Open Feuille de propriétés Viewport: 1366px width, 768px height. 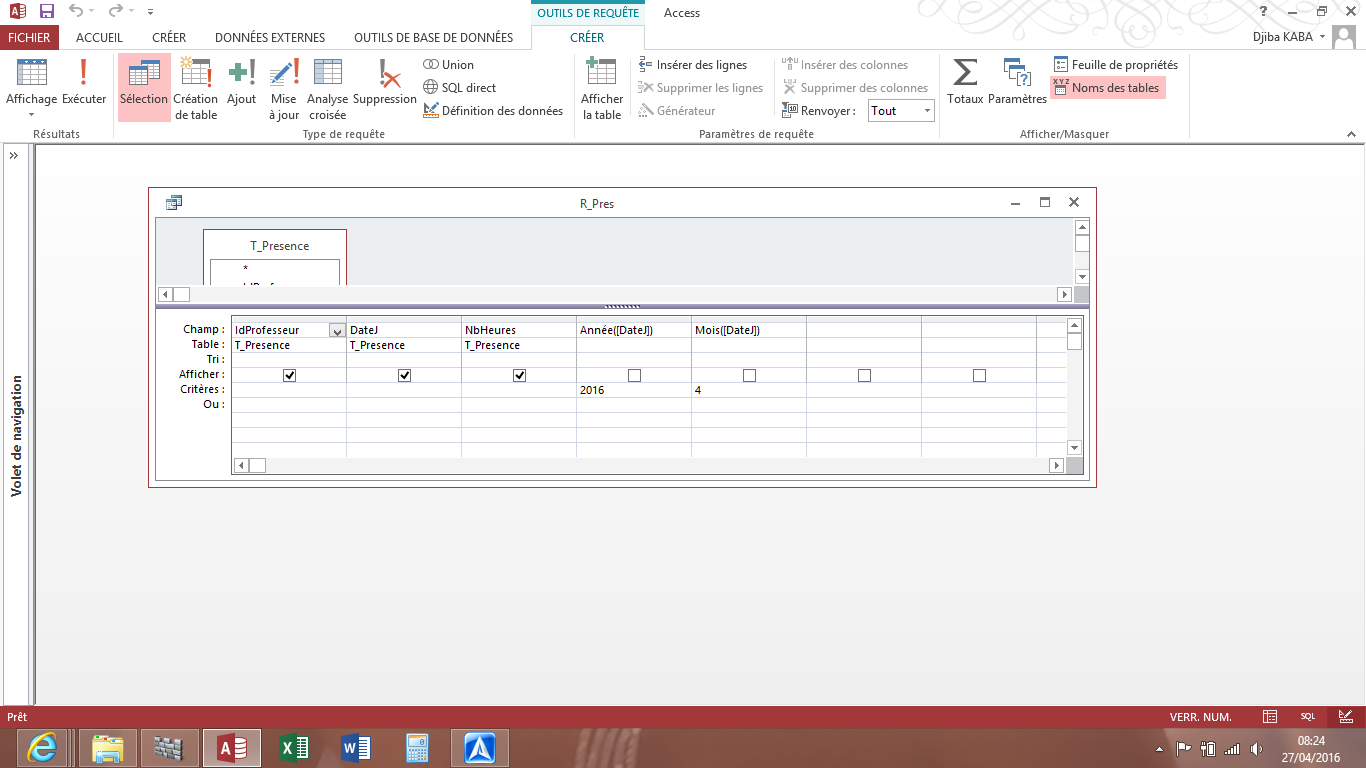(x=1116, y=65)
